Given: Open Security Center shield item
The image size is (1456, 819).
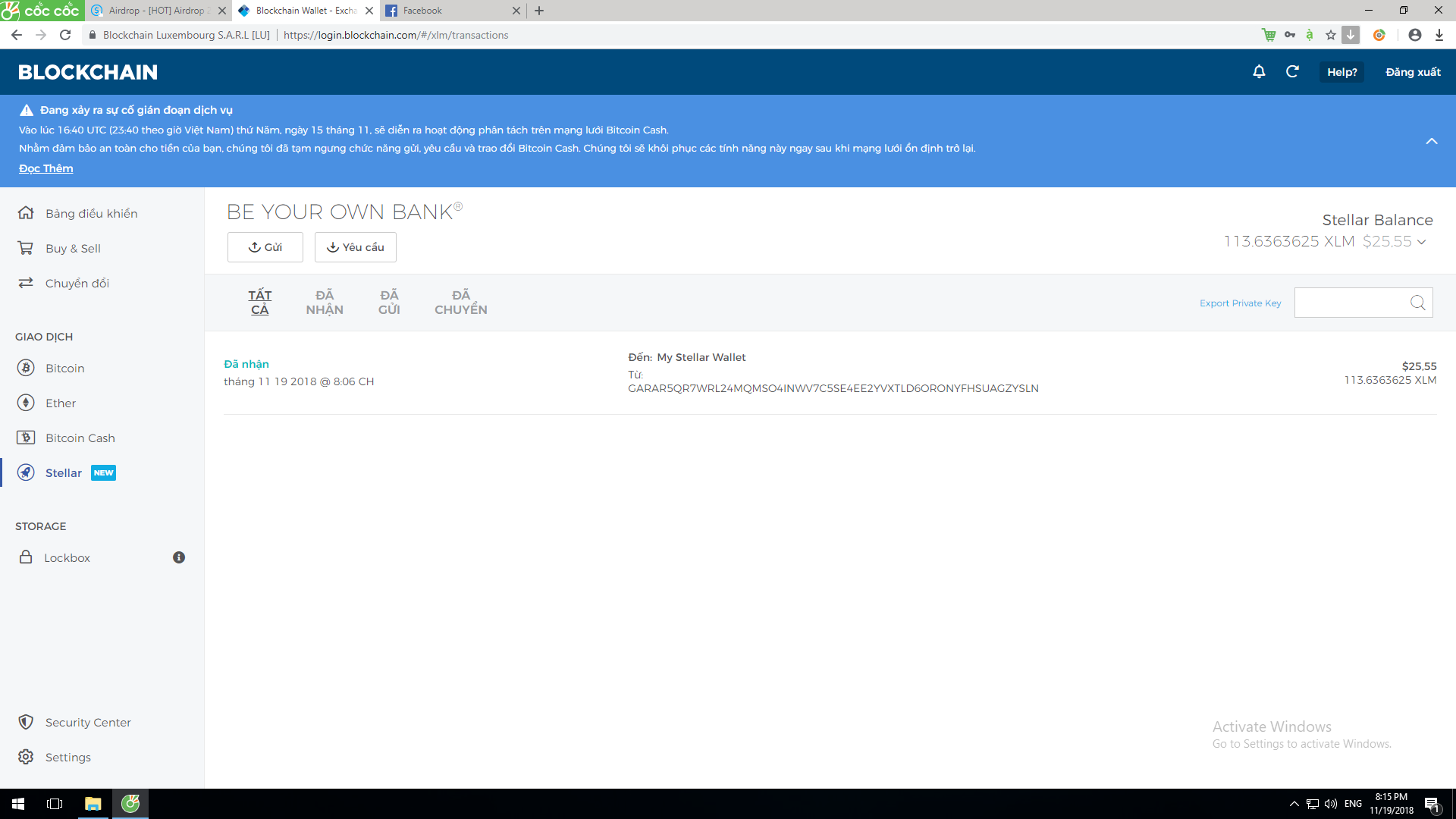Looking at the screenshot, I should 87,722.
